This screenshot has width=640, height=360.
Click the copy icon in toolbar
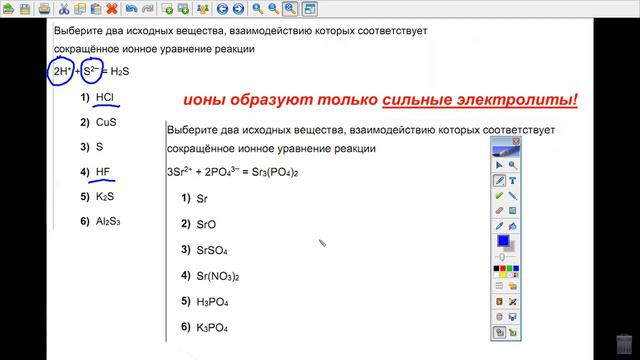coord(80,9)
